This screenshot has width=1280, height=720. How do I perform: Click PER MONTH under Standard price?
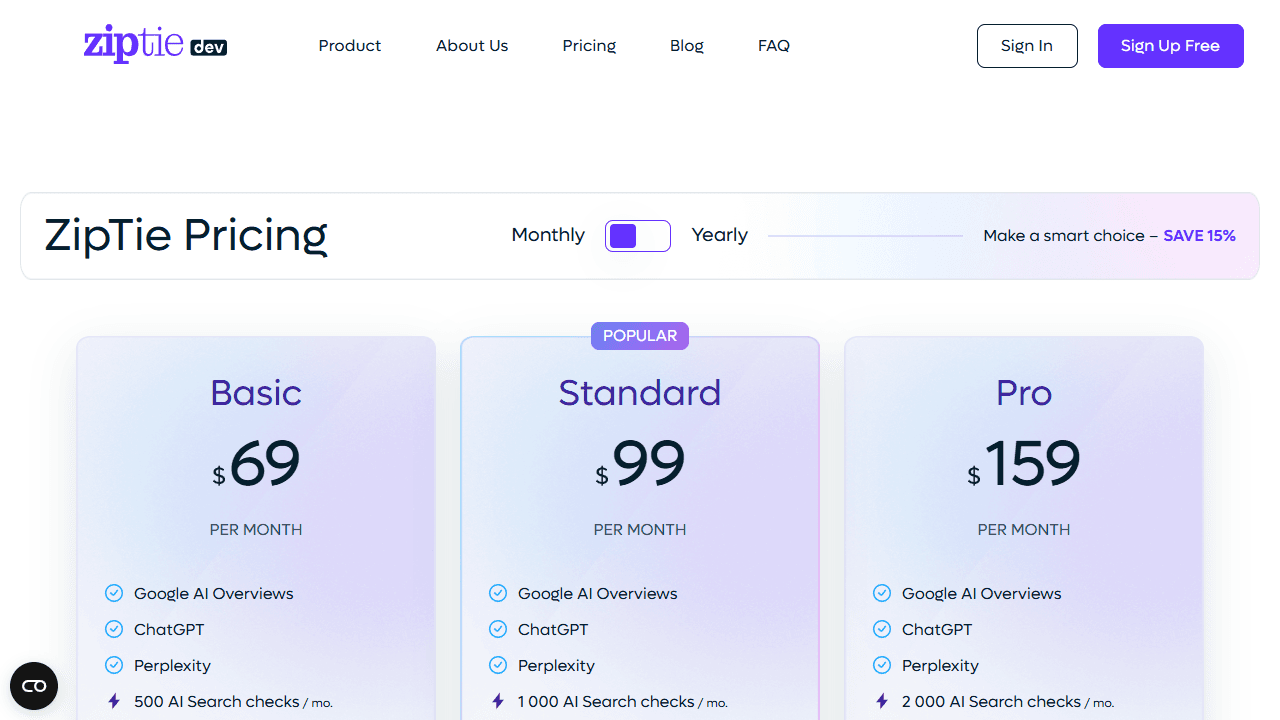click(x=640, y=530)
